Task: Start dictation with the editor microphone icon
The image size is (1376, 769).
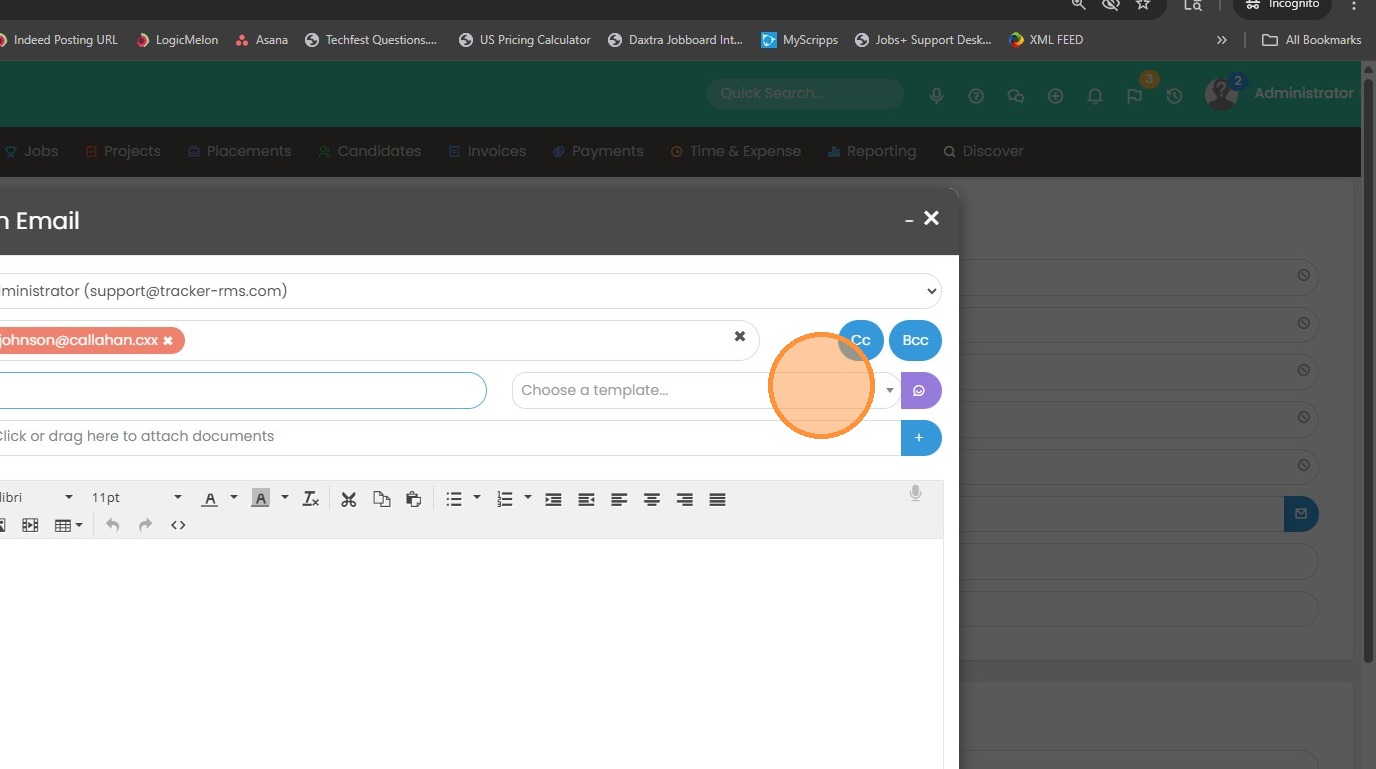Action: [915, 493]
